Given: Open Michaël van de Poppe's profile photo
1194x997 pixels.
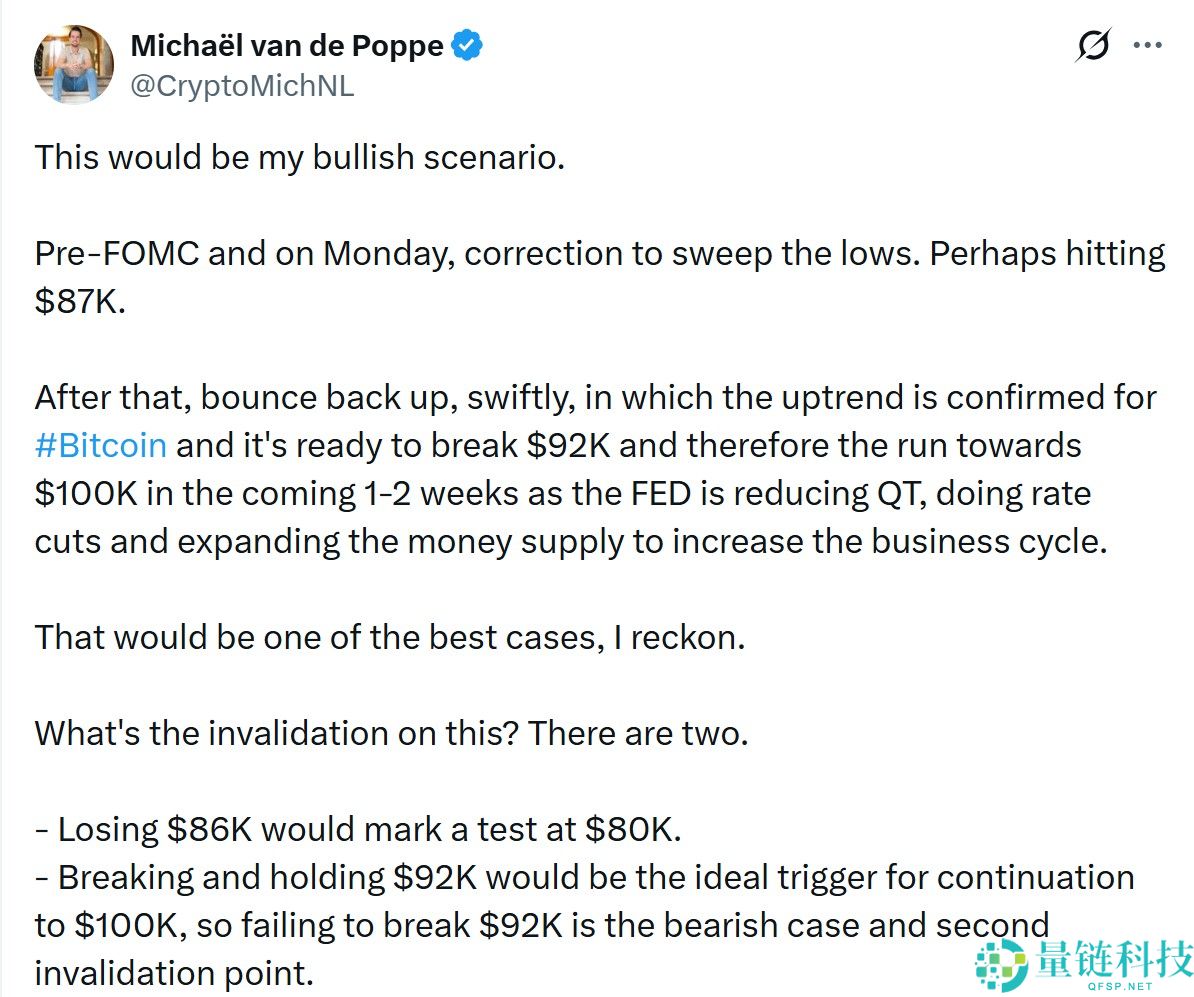Looking at the screenshot, I should 74,65.
